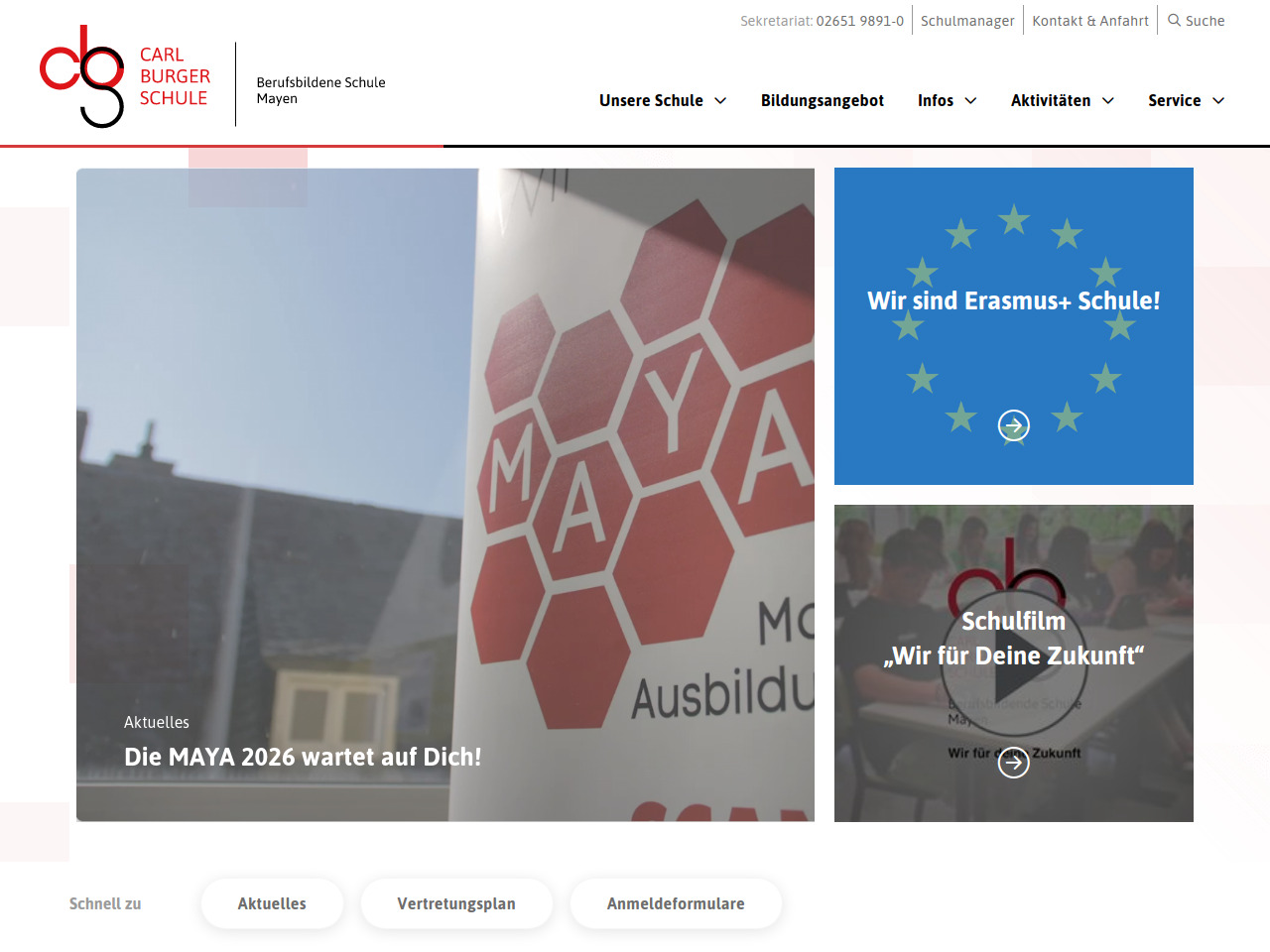Open the Schulmanager link
Viewport: 1270px width, 952px height.
967,21
